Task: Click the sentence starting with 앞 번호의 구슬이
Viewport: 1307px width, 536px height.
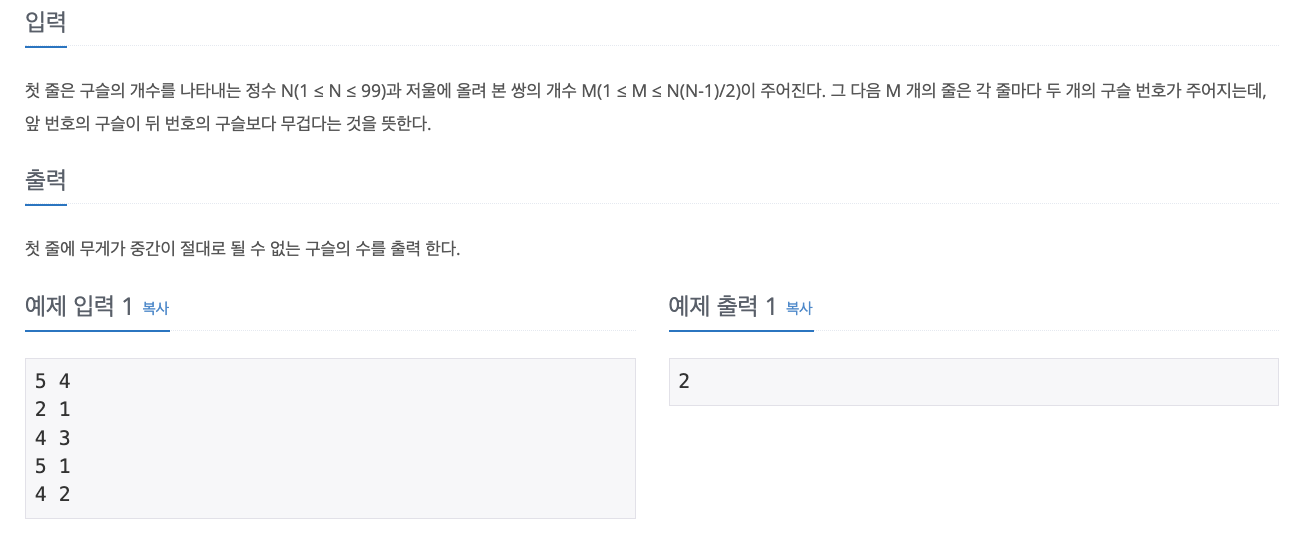Action: coord(228,126)
